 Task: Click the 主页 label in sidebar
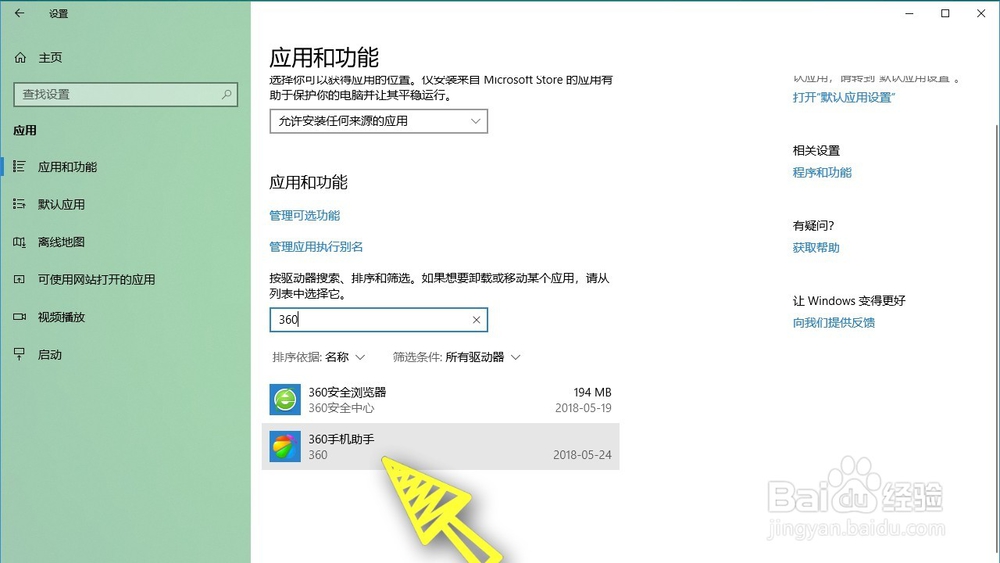[50, 58]
